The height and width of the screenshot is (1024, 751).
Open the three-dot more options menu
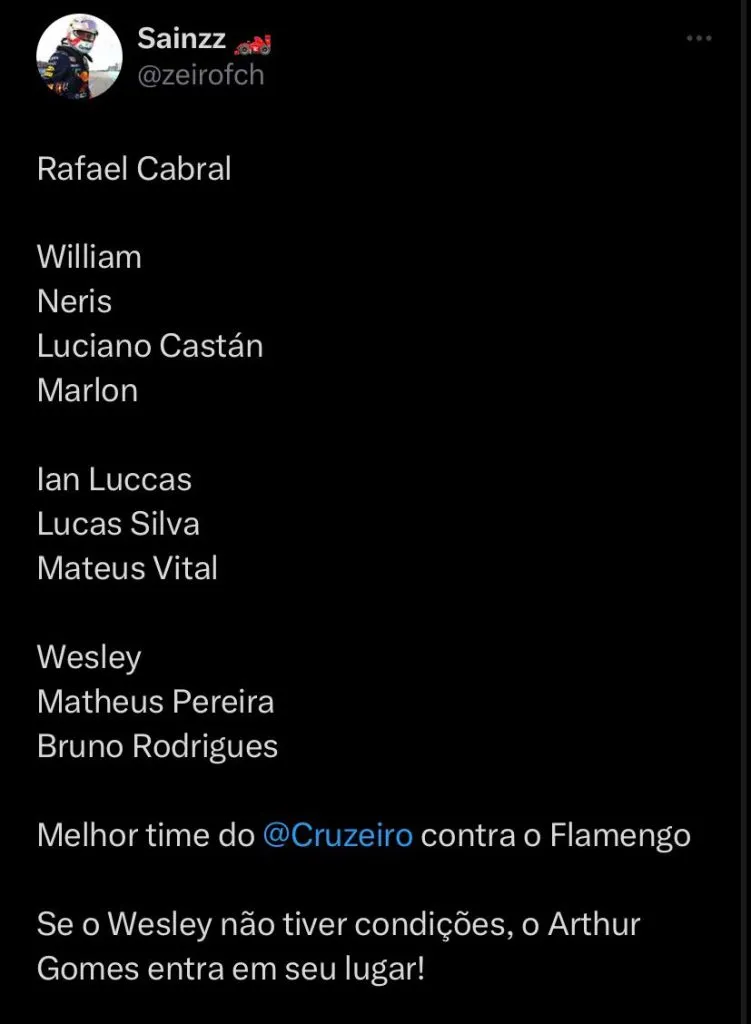click(698, 38)
